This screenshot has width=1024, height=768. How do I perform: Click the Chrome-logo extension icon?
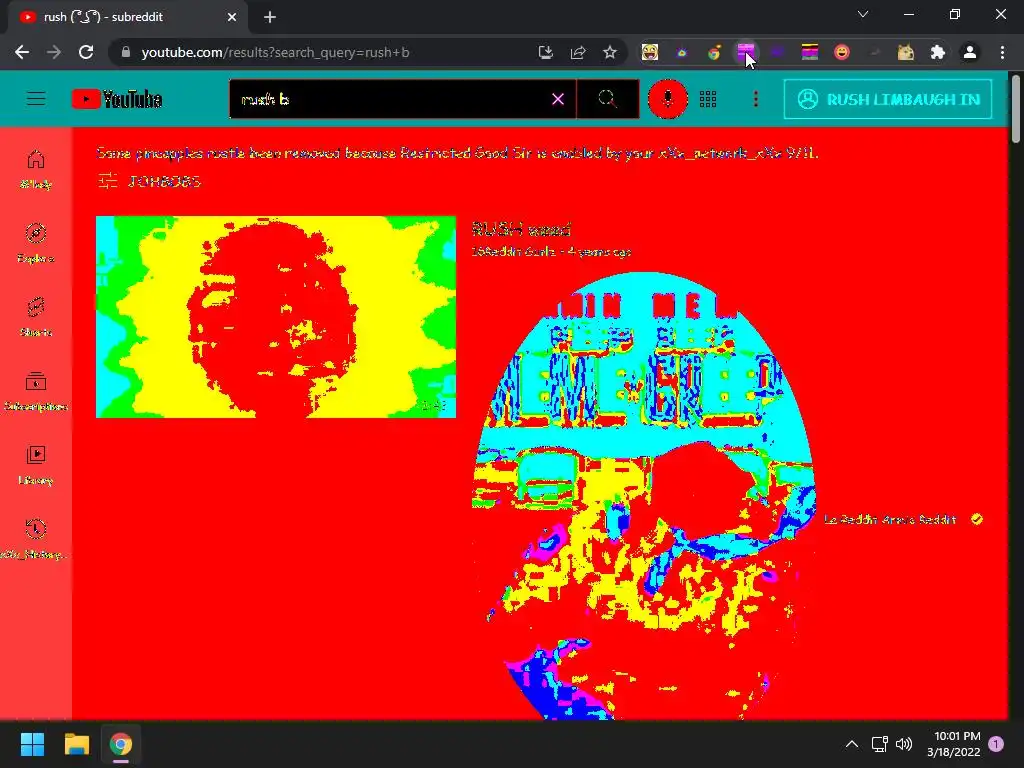tap(714, 52)
